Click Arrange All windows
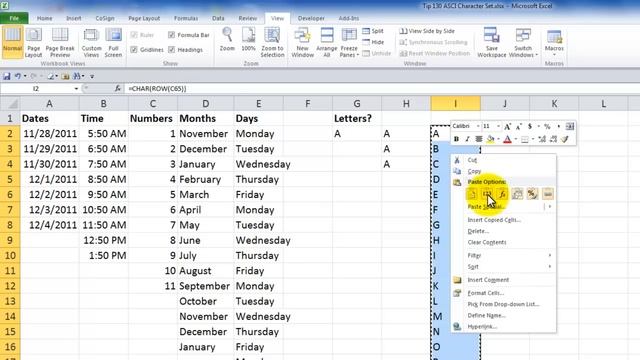 327,42
